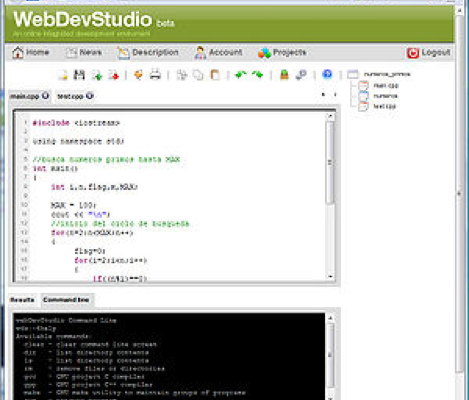Switch to the Command line tab
Screen dimensions: 469x400
tap(66, 300)
